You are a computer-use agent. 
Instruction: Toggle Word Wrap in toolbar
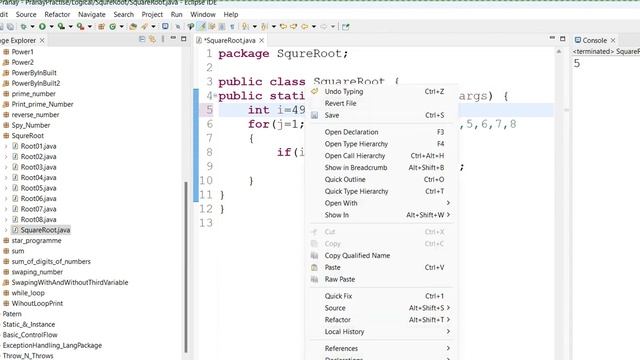212,27
